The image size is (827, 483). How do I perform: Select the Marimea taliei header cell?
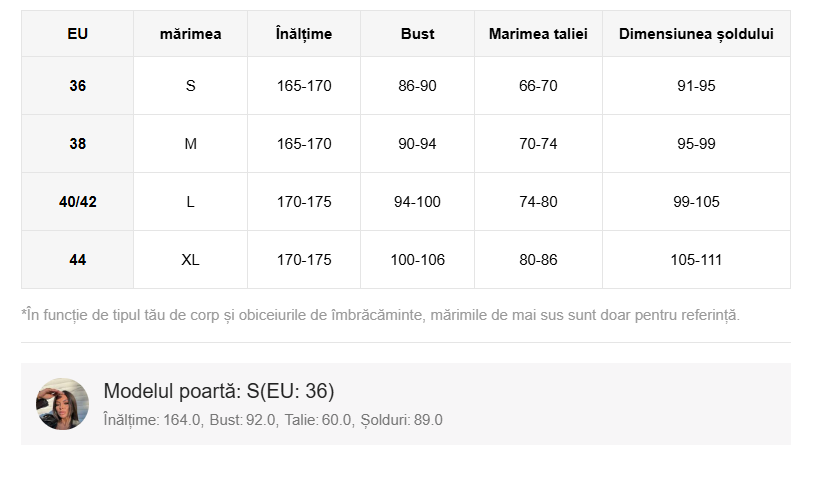[x=538, y=34]
